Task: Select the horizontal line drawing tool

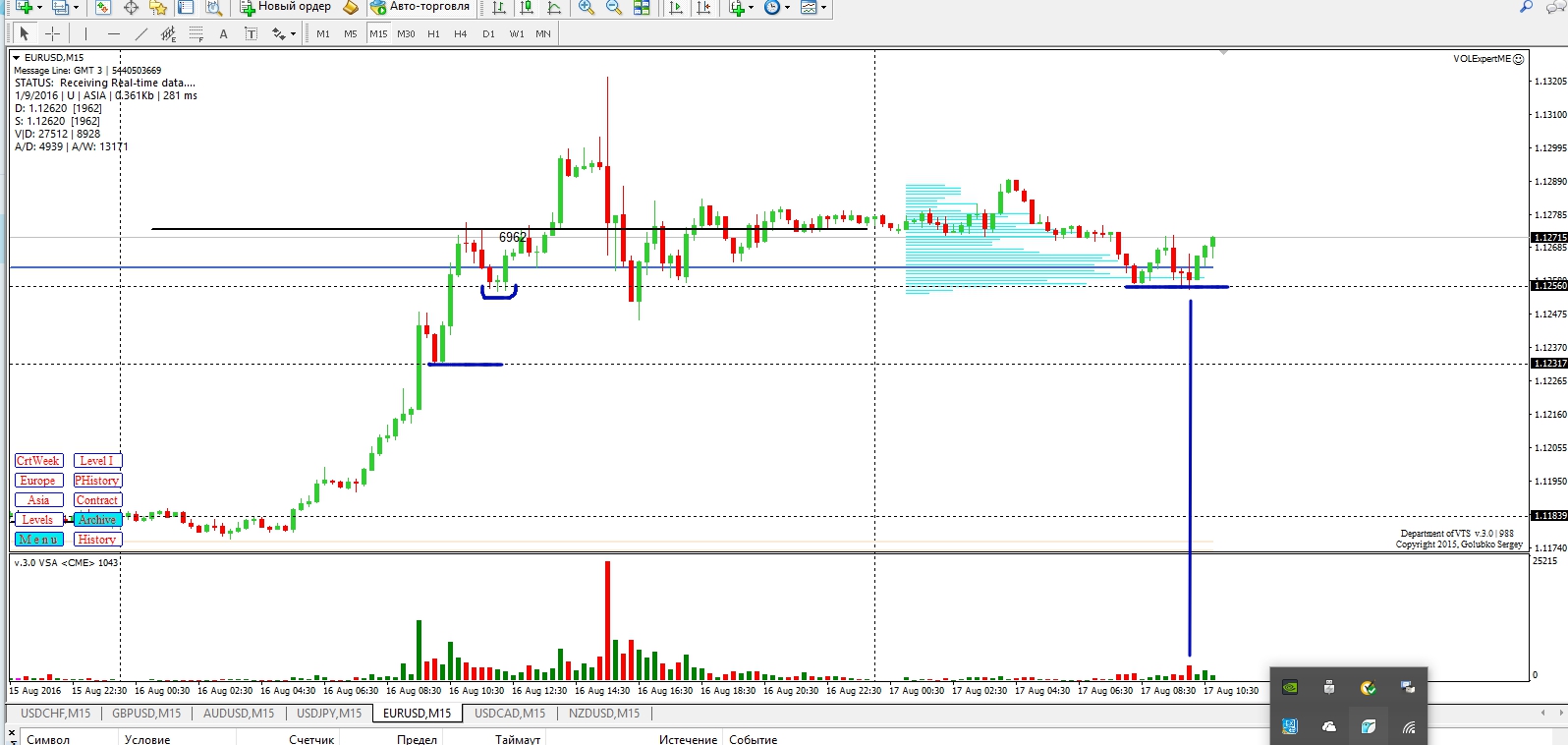Action: point(114,33)
